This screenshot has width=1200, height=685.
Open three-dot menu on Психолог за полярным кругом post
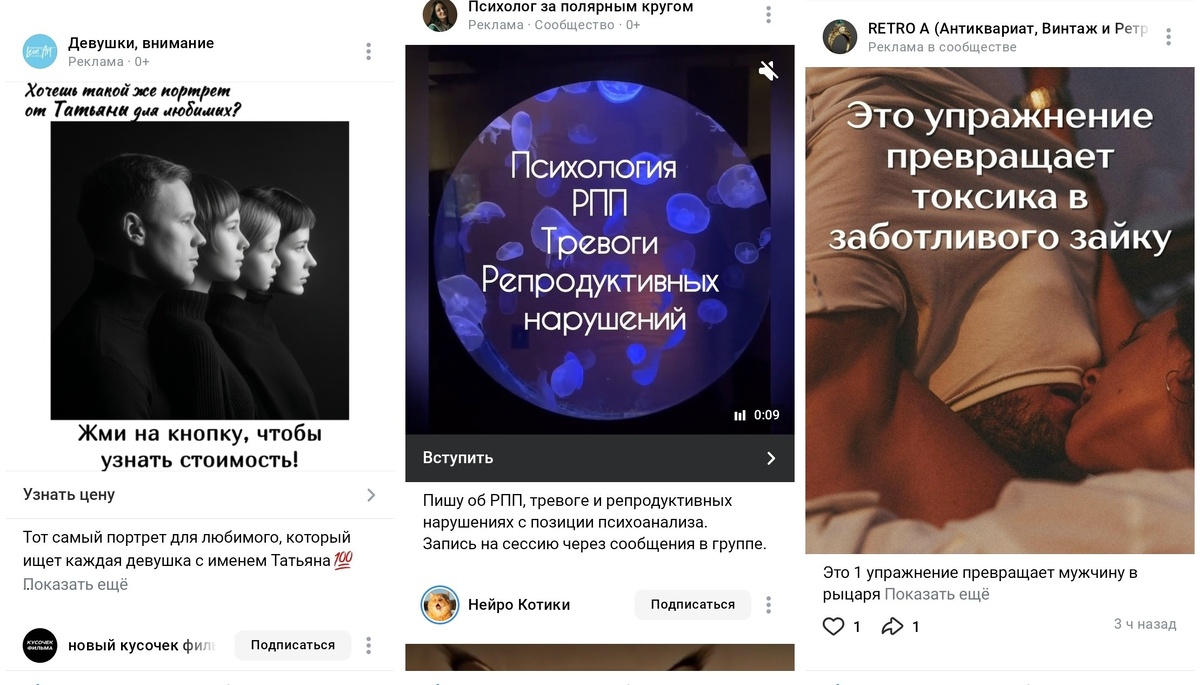(x=768, y=15)
